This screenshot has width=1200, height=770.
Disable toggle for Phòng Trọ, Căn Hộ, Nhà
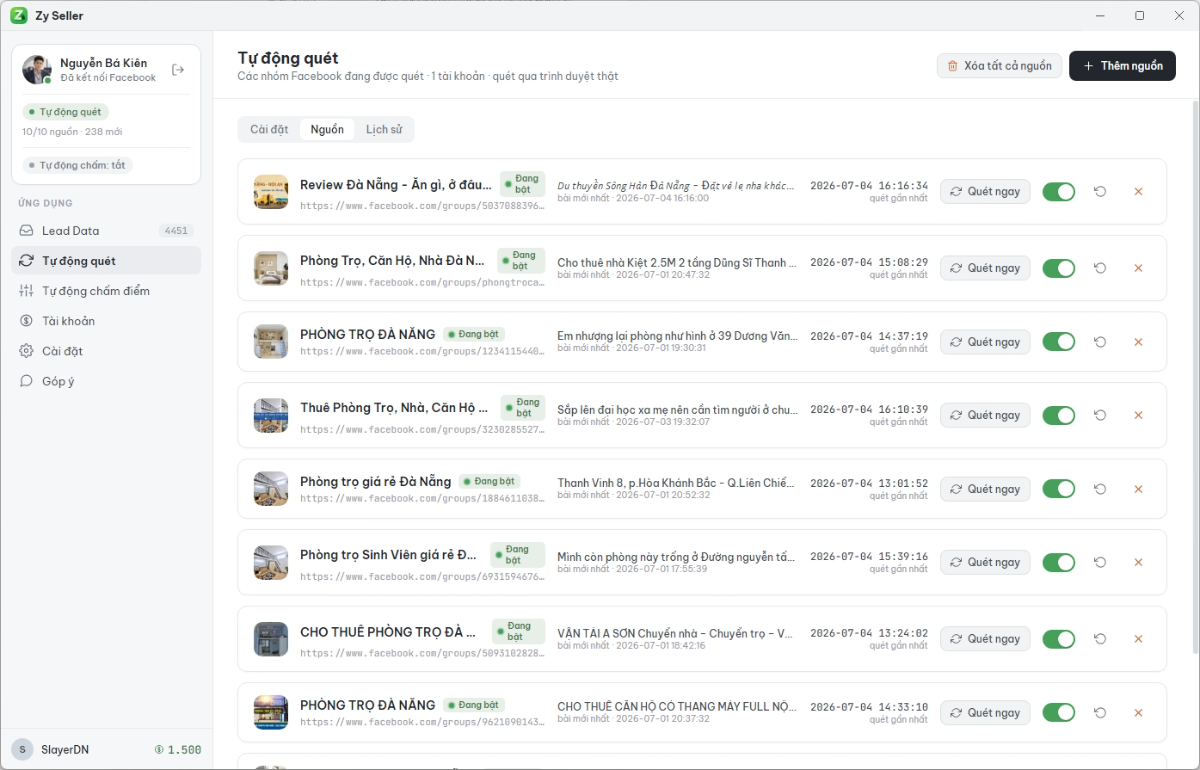[x=1059, y=268]
